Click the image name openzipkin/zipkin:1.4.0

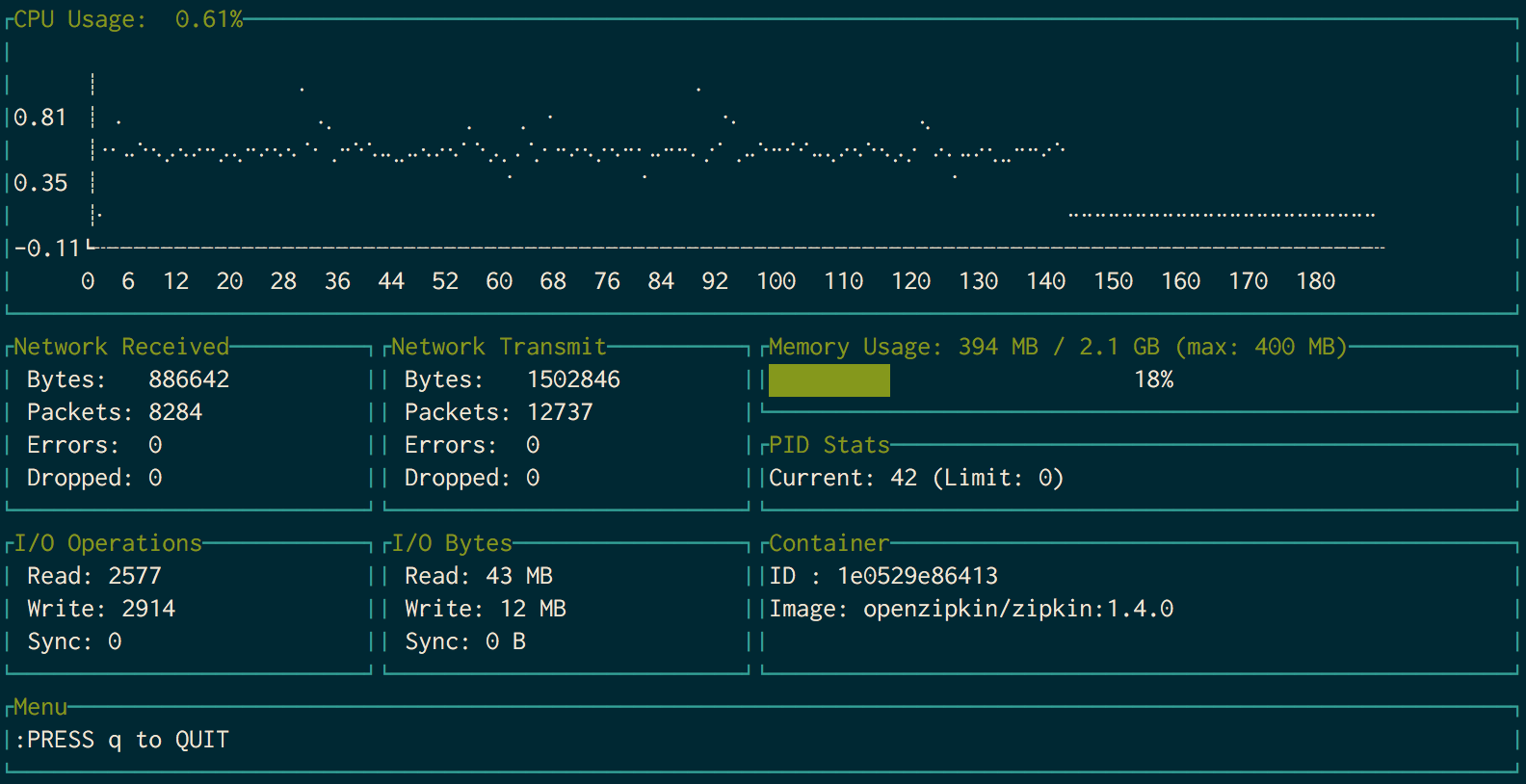(1018, 609)
